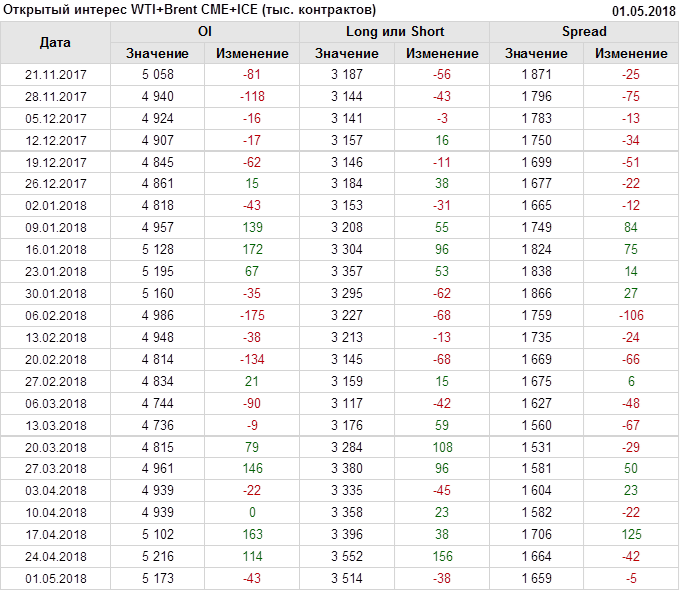Viewport: 680px width, 591px height.
Task: Click Spread change 125 for 17.04.2018
Action: [630, 537]
